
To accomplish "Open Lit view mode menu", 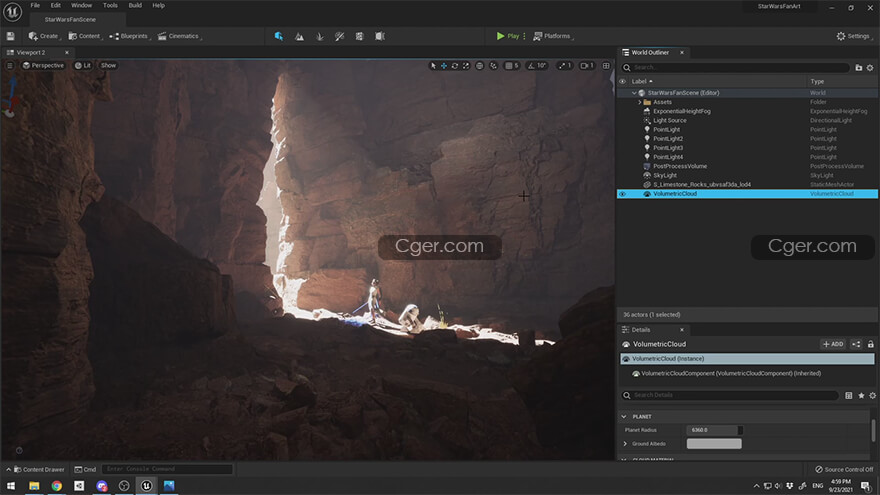I will 83,66.
